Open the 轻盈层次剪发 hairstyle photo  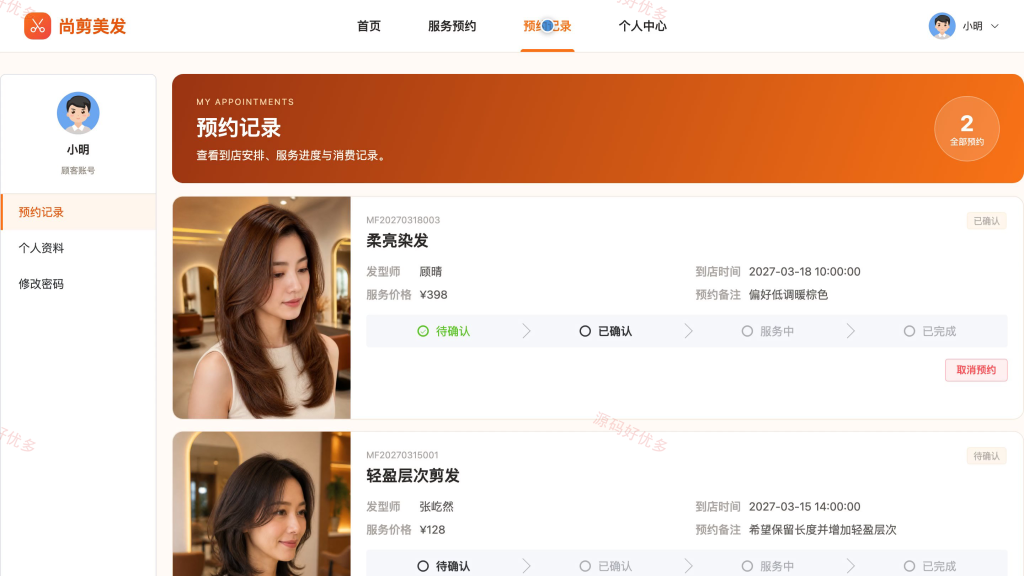click(262, 504)
